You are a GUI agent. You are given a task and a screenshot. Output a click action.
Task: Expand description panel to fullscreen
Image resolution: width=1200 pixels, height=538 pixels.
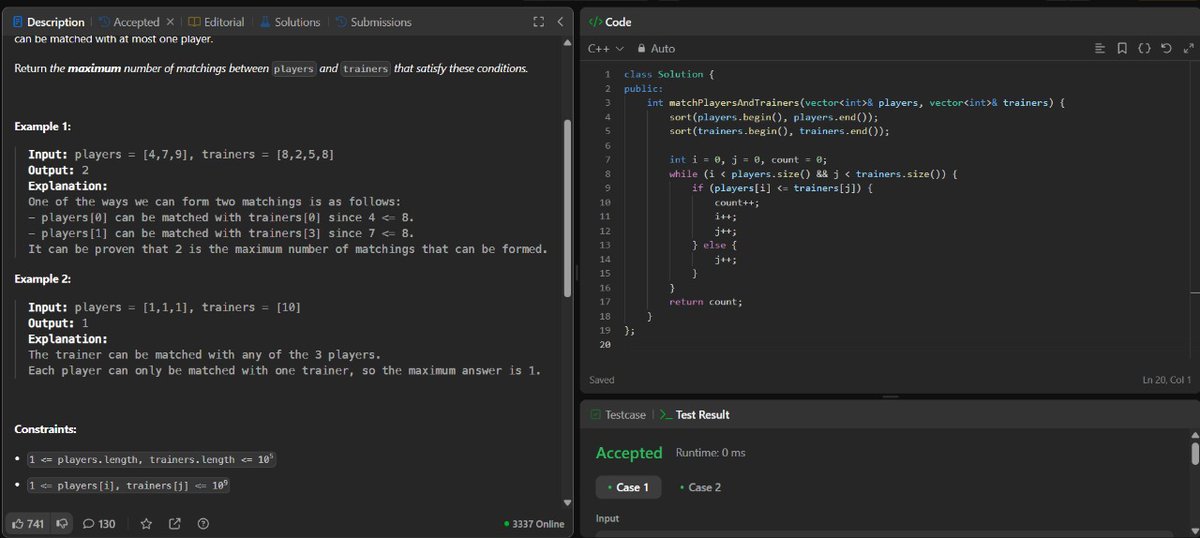(539, 22)
